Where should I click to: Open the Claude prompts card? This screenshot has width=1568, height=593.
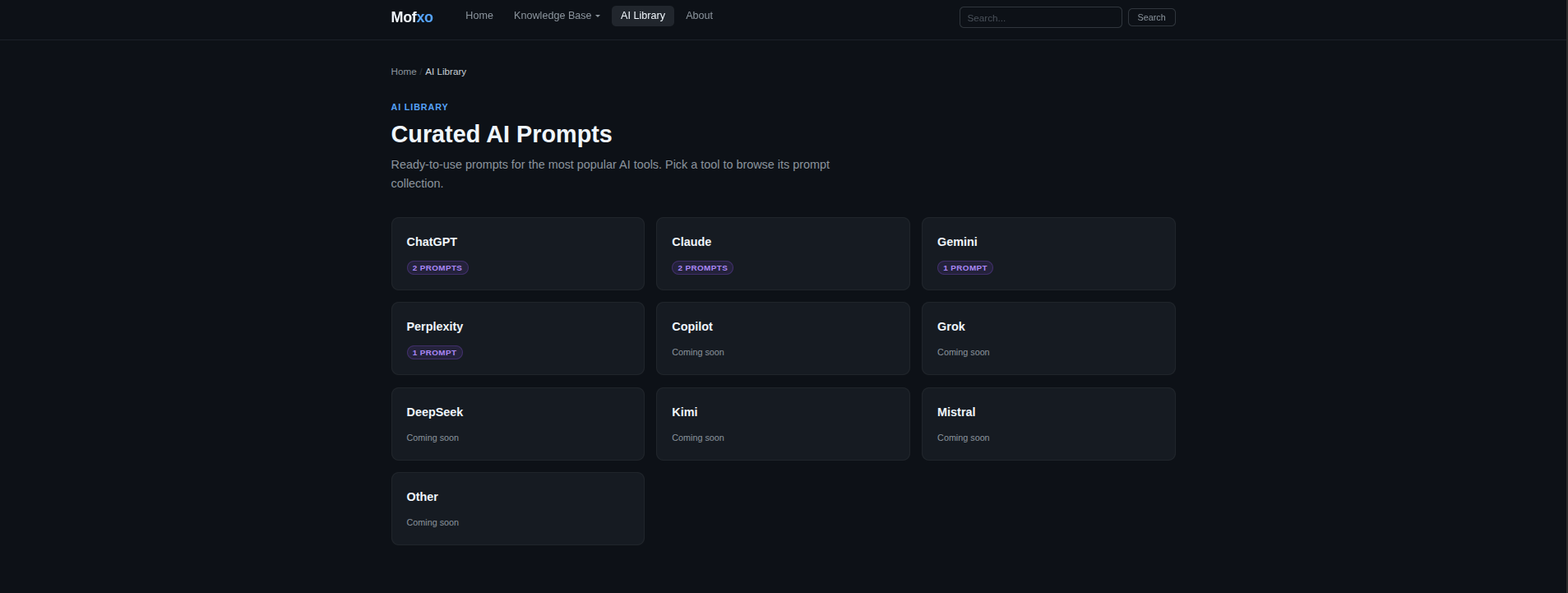(x=783, y=253)
